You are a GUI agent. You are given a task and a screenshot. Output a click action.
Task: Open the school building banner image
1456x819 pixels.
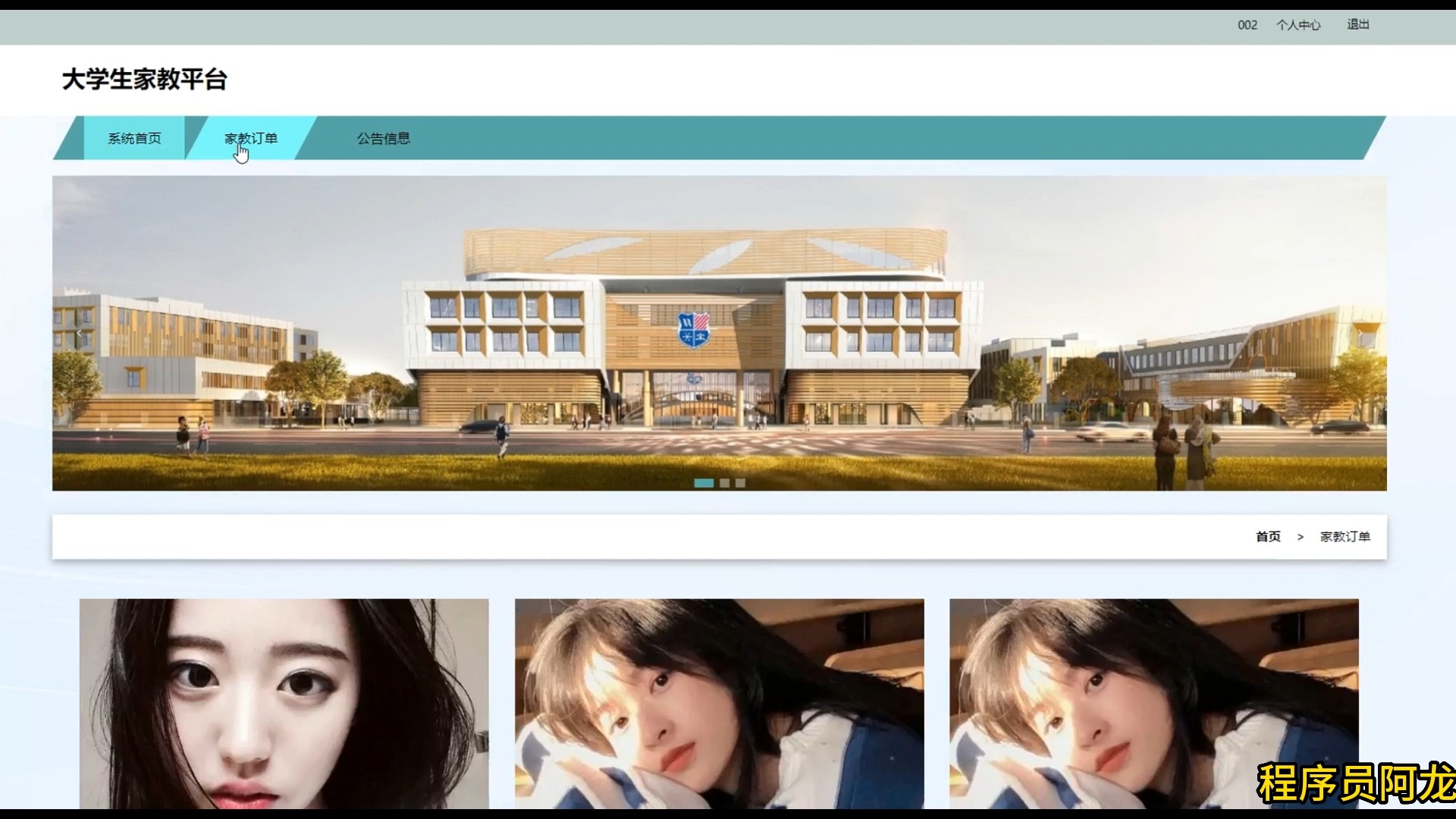[x=719, y=334]
